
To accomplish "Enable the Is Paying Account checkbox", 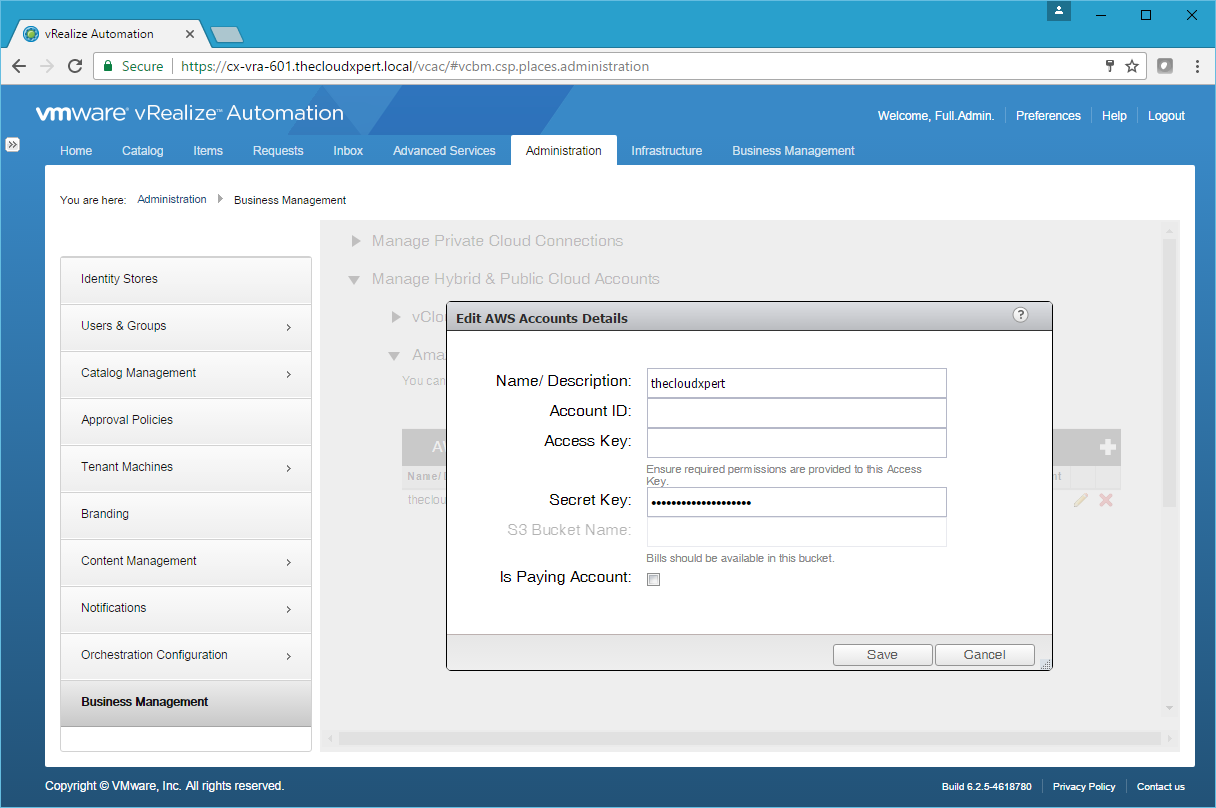I will (654, 579).
